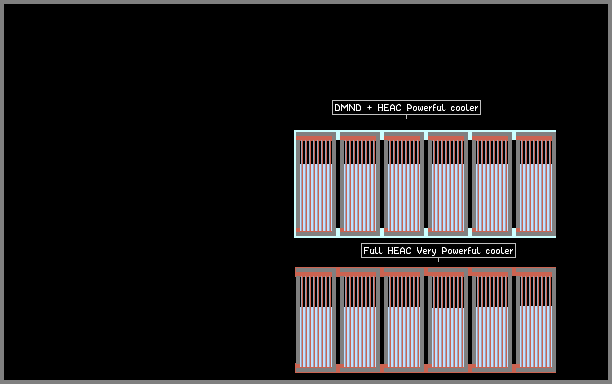Click the black gap between first two DMND coolers

pos(338,184)
